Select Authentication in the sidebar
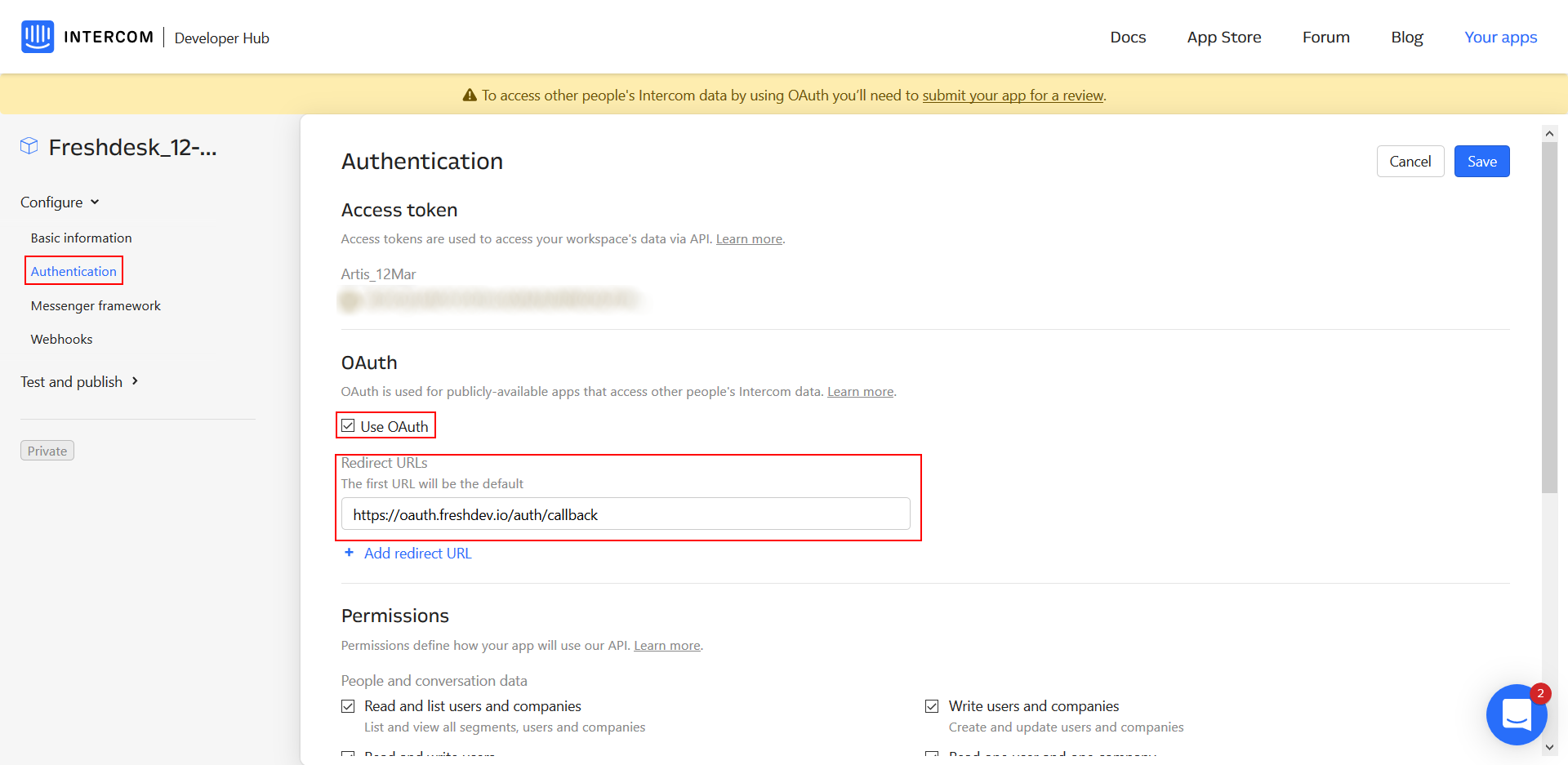 click(x=73, y=271)
